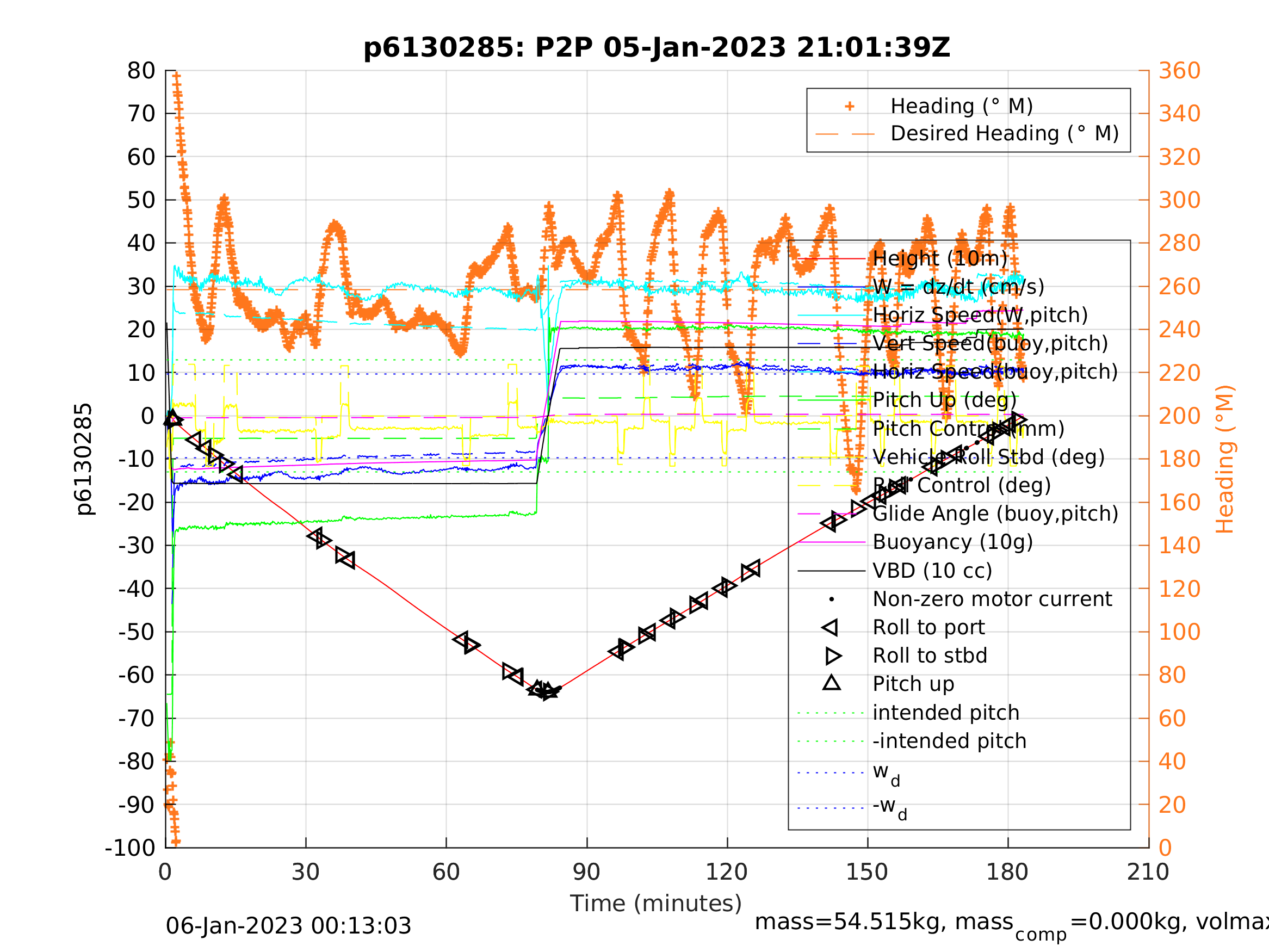The height and width of the screenshot is (952, 1269).
Task: Click the orange '260' heading axis tick
Action: [x=1179, y=286]
